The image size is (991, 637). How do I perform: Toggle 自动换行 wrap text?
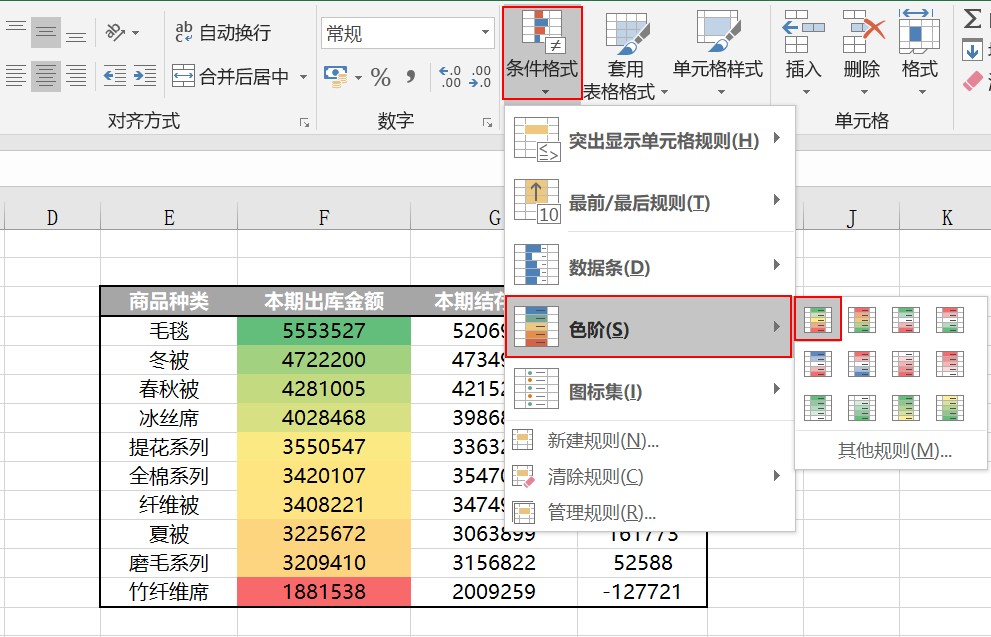coord(223,32)
